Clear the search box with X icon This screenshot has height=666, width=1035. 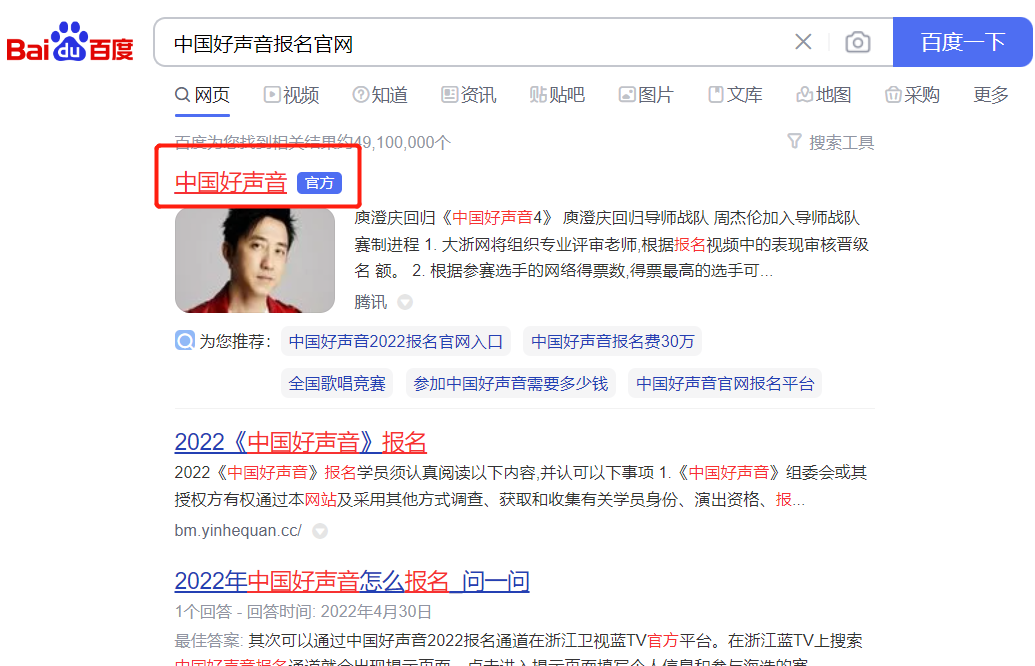click(803, 42)
